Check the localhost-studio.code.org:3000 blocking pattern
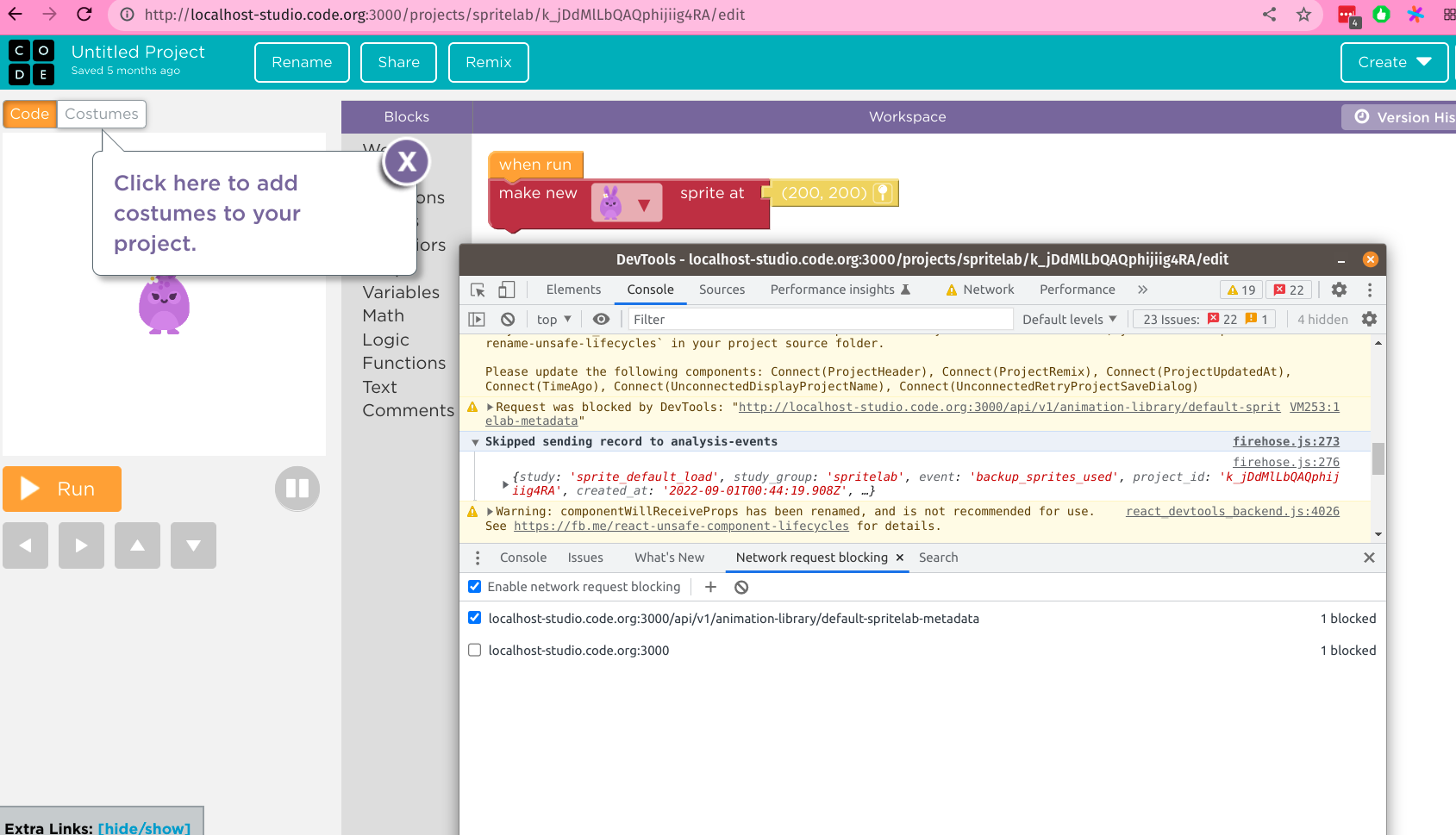 click(475, 650)
